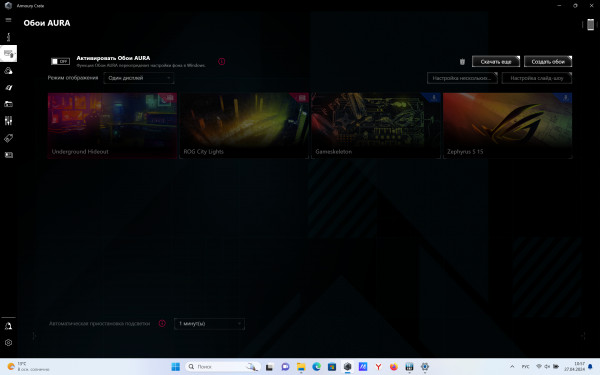Open Yandex browser on the taskbar
The width and height of the screenshot is (600, 375).
(x=378, y=367)
